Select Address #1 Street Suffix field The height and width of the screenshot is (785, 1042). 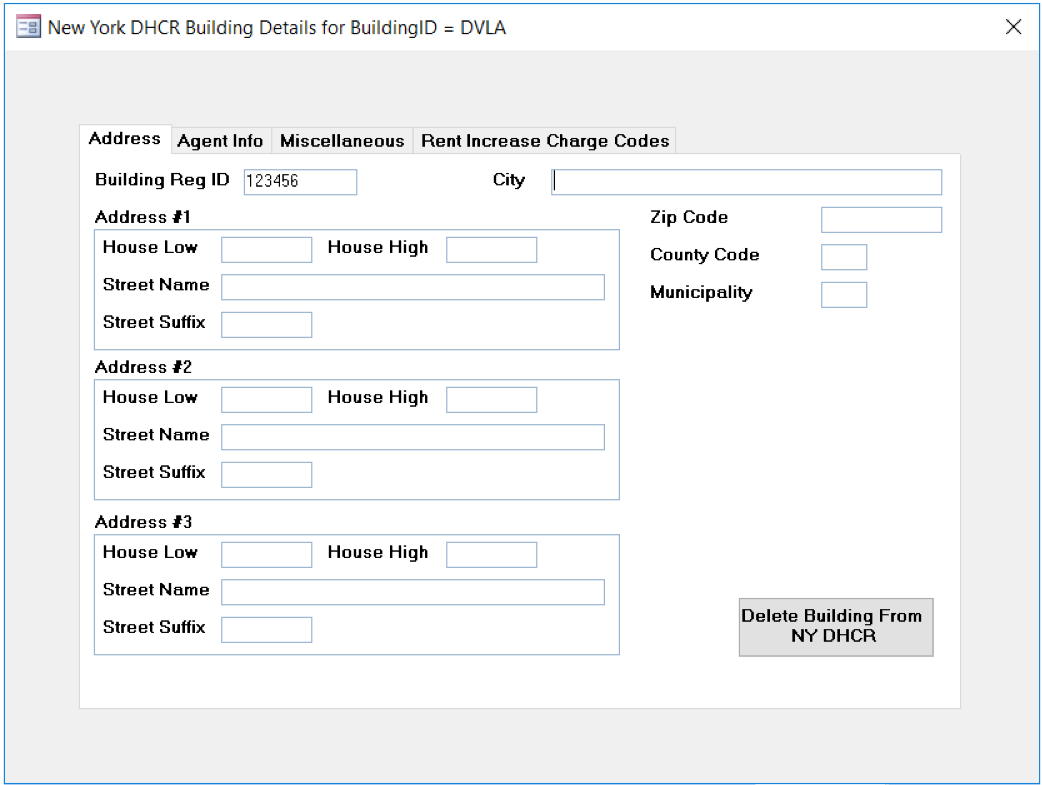pos(266,324)
